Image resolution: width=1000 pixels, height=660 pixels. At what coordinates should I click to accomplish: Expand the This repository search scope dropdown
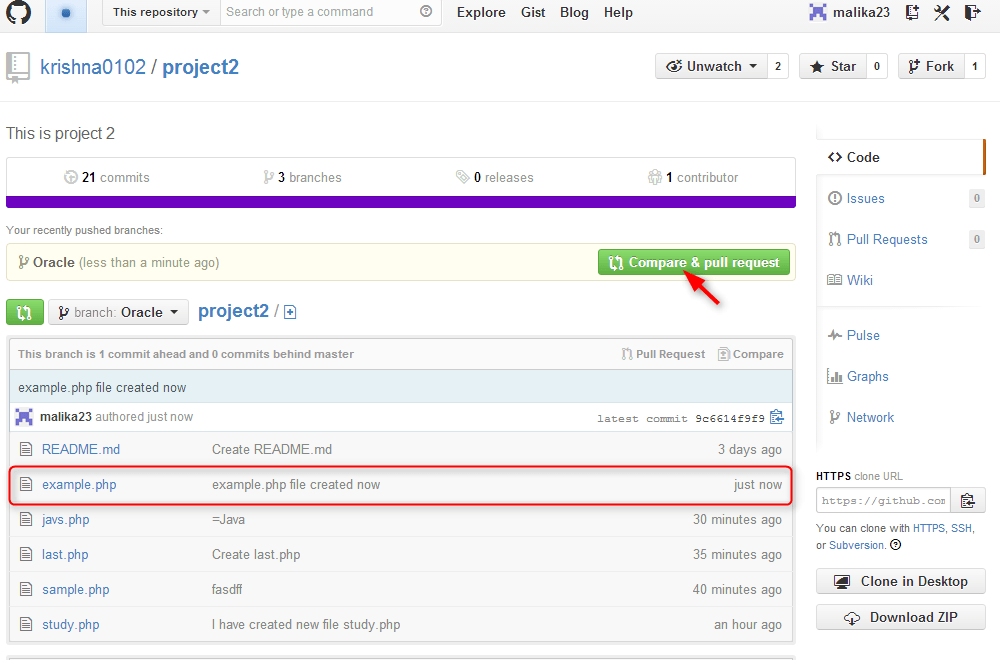click(161, 12)
